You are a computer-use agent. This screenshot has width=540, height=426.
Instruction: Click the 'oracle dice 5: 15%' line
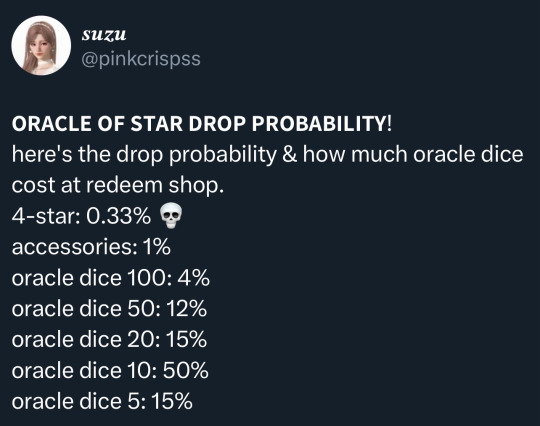pyautogui.click(x=102, y=402)
